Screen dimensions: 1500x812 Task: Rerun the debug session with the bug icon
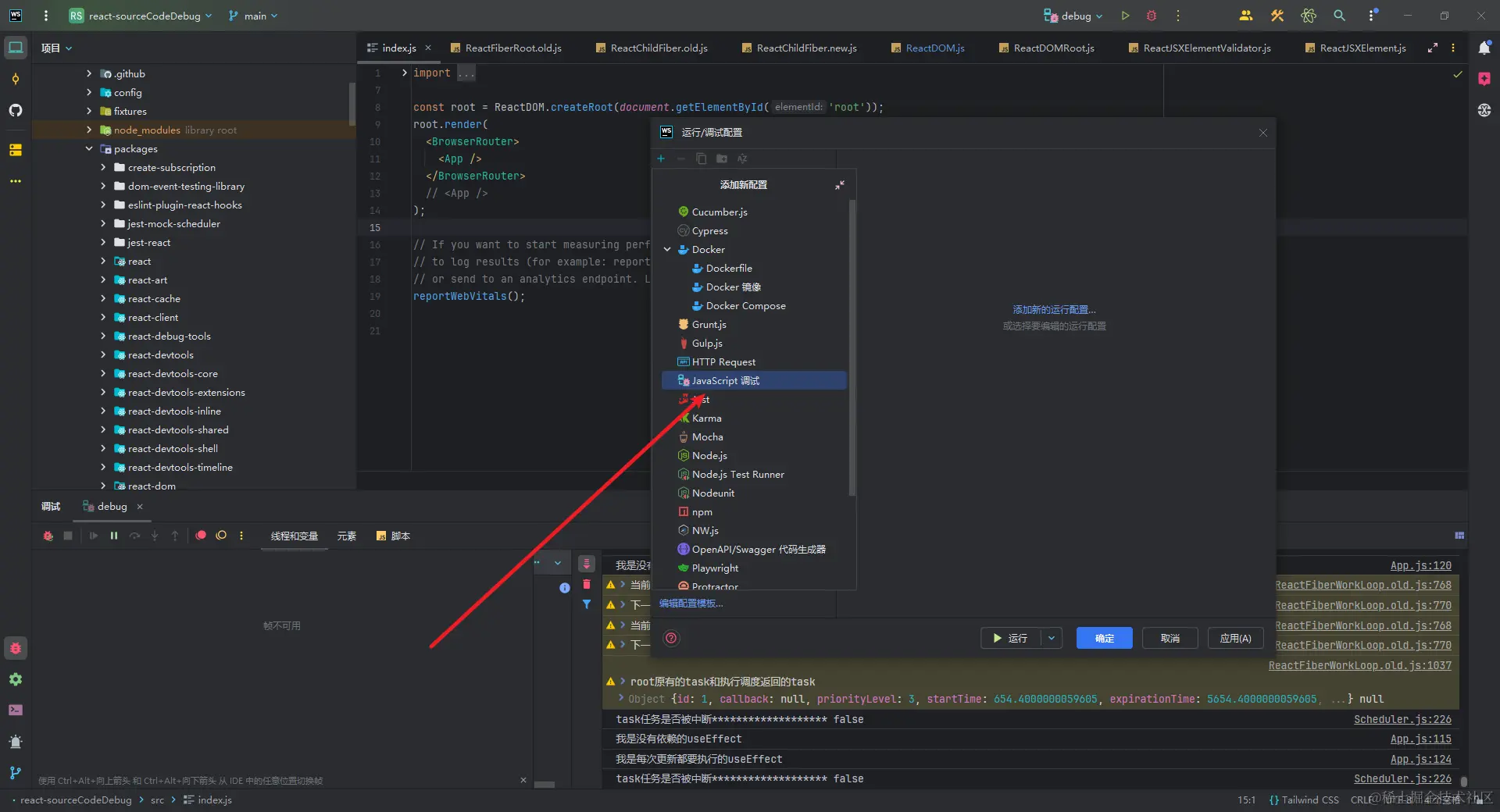[x=48, y=536]
